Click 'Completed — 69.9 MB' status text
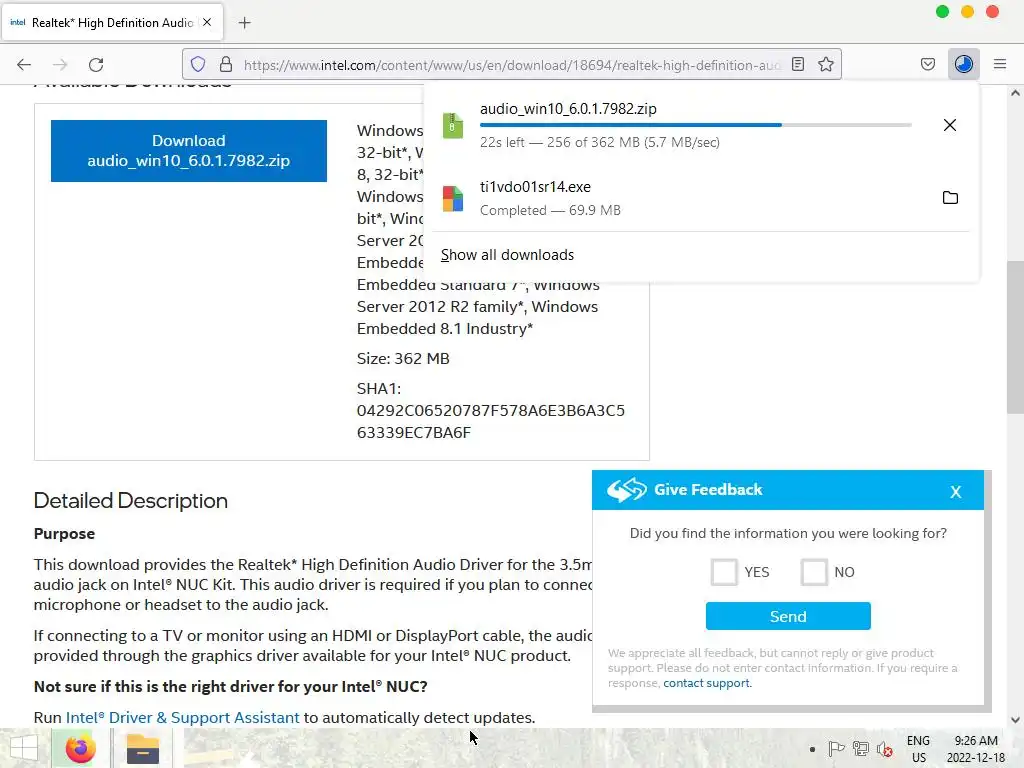Viewport: 1024px width, 768px height. point(551,210)
